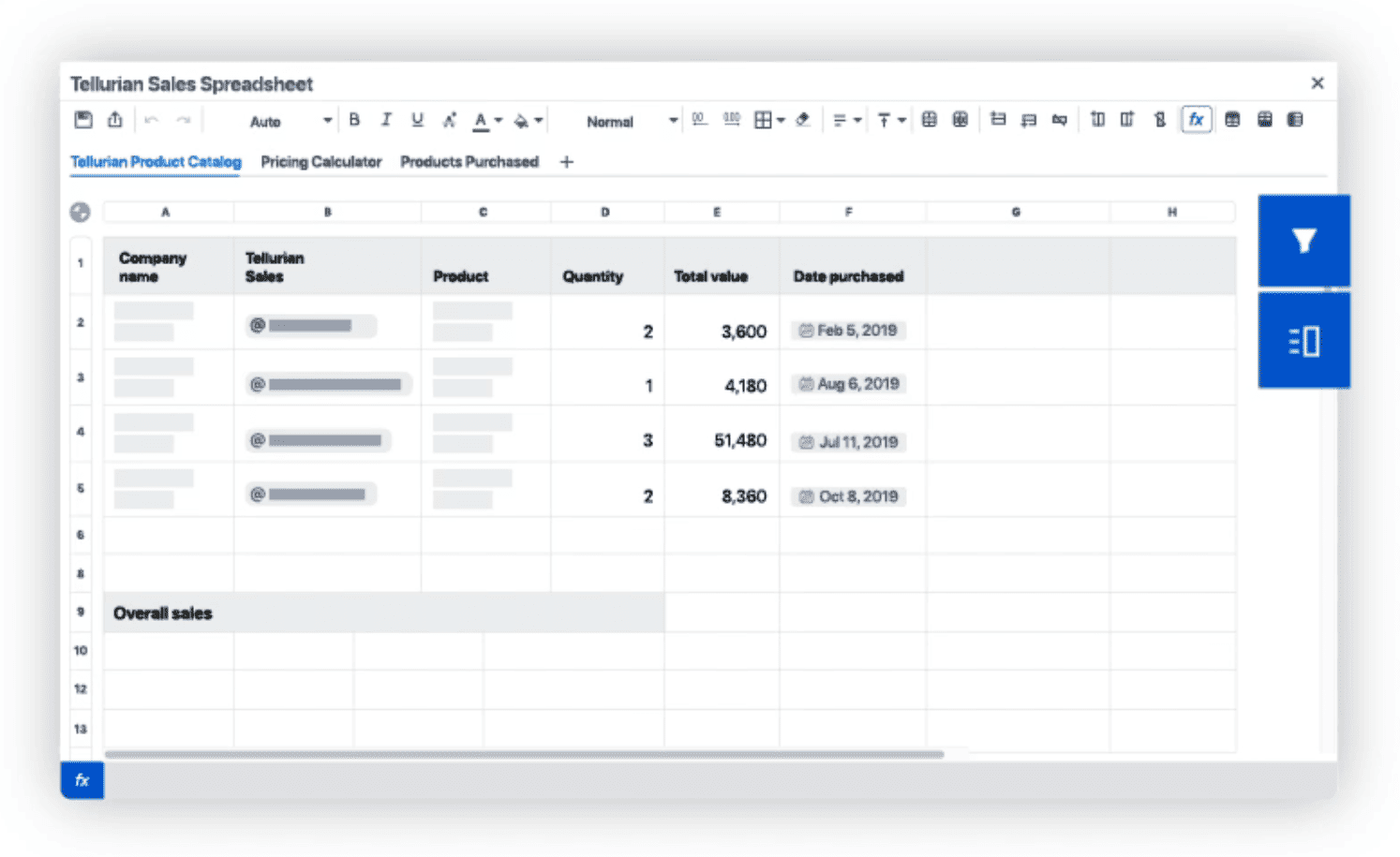Click the export/share icon
The image size is (1400, 857).
point(114,120)
